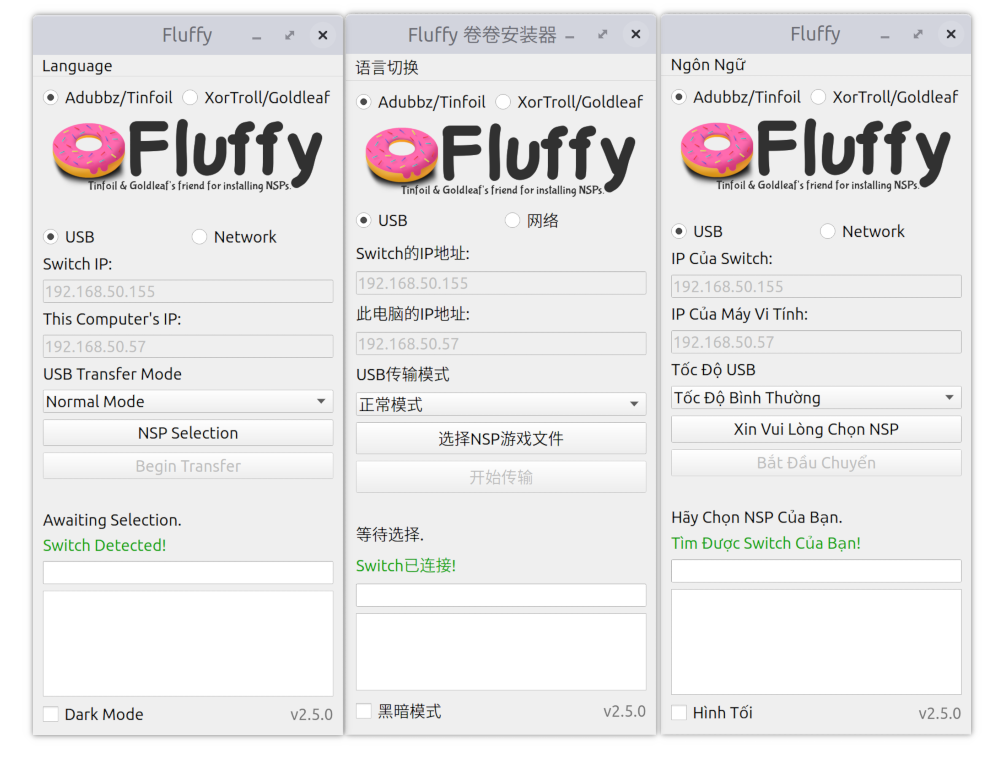Choose 网络 mode in the Chinese window
This screenshot has height=763, width=1000.
point(532,221)
